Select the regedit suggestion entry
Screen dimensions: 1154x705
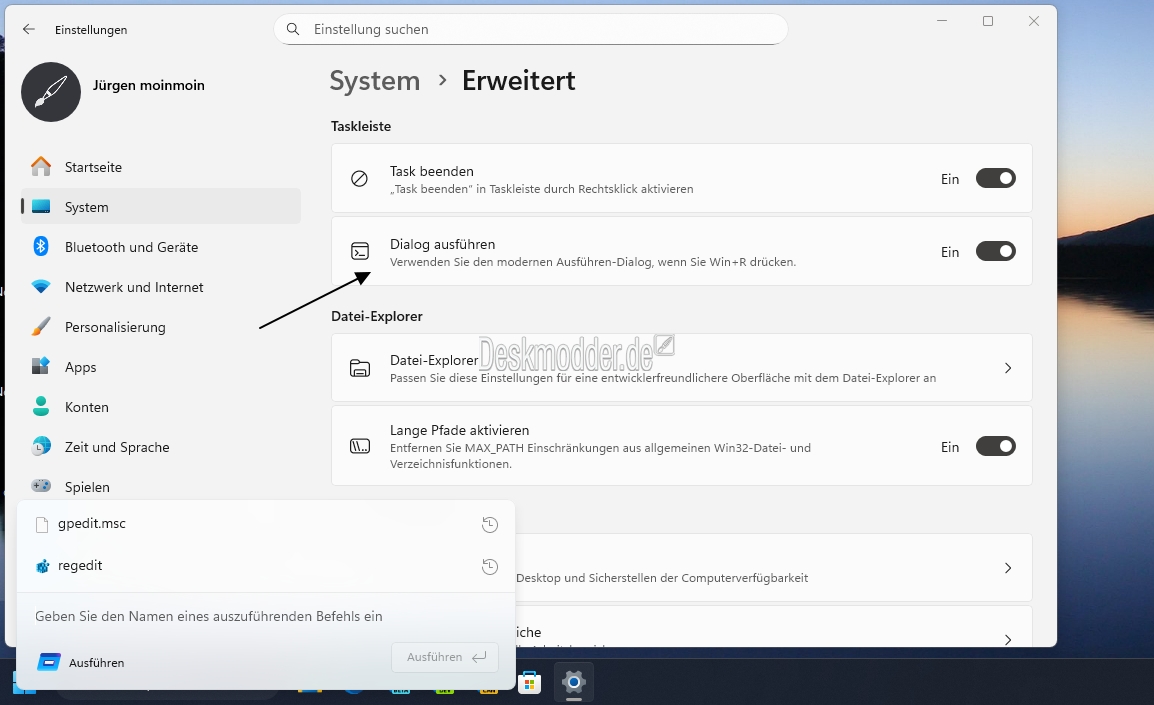(80, 566)
